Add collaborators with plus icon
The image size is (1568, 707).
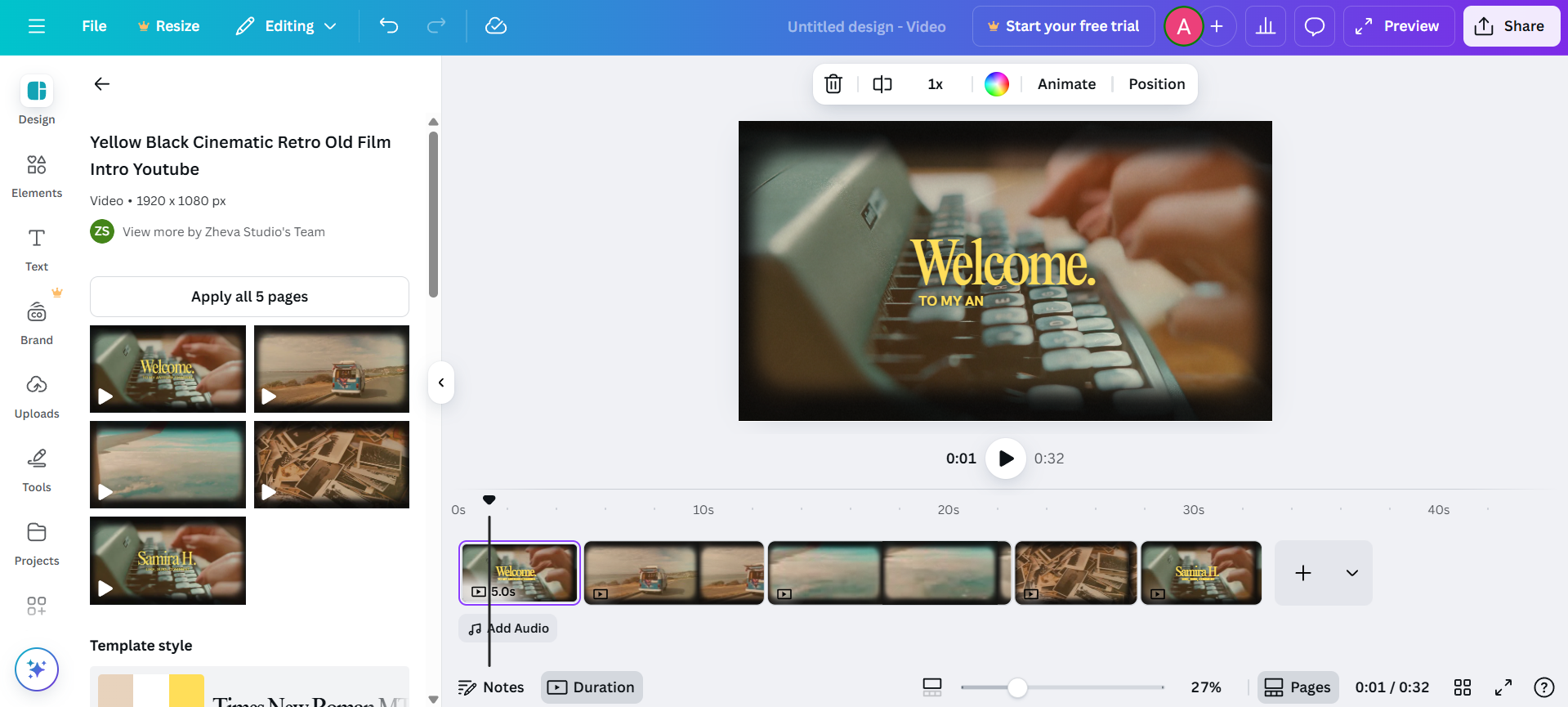pyautogui.click(x=1217, y=26)
